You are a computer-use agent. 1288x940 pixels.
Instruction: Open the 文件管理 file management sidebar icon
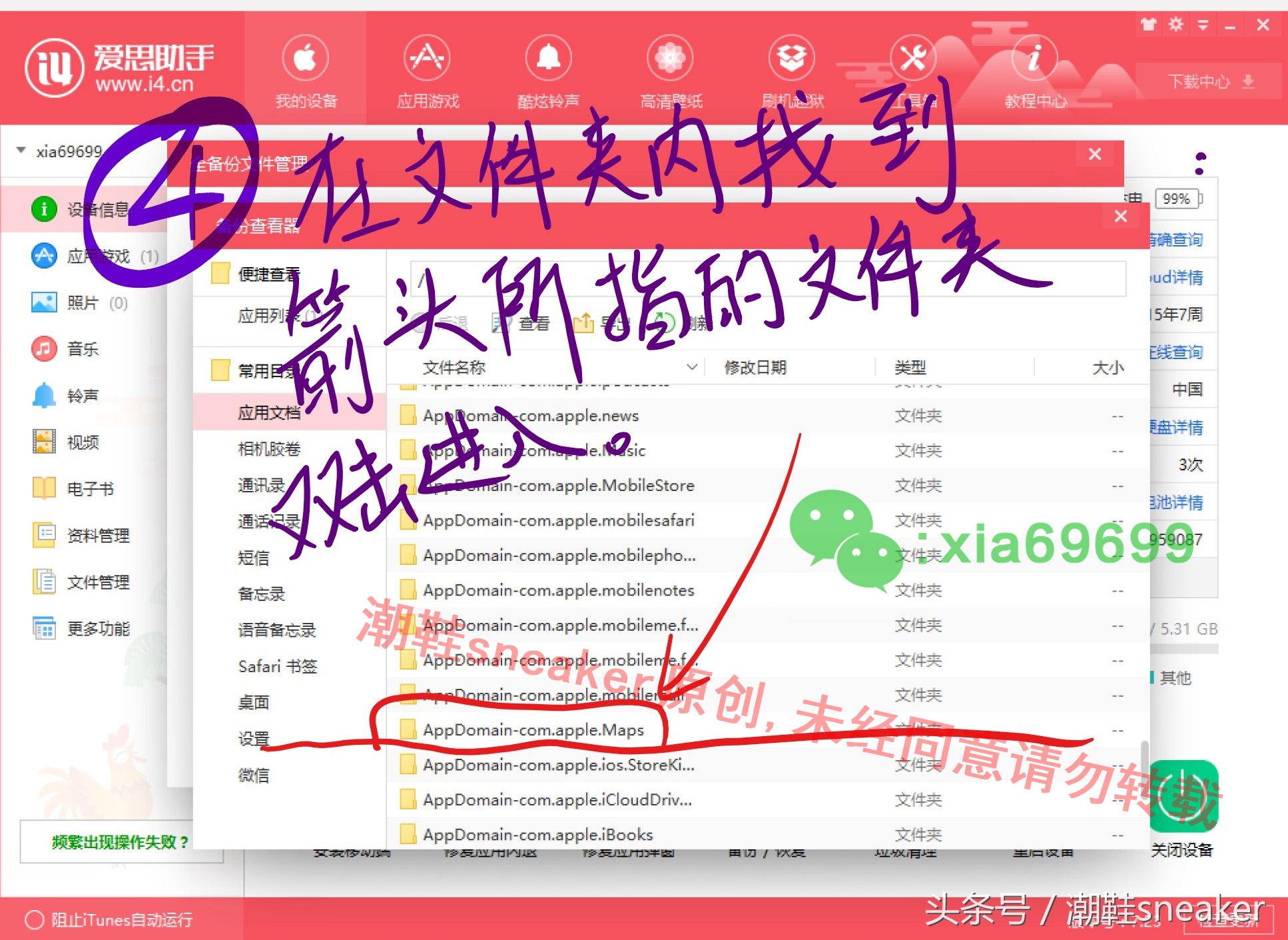point(43,582)
